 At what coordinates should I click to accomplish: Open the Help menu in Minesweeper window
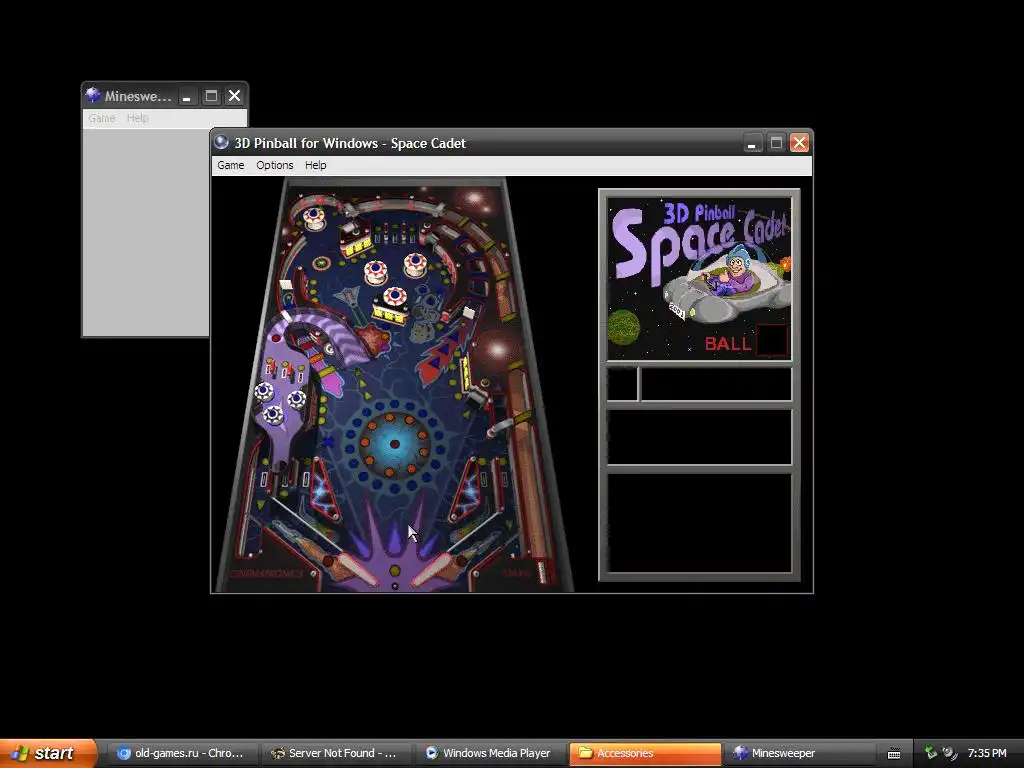coord(137,118)
